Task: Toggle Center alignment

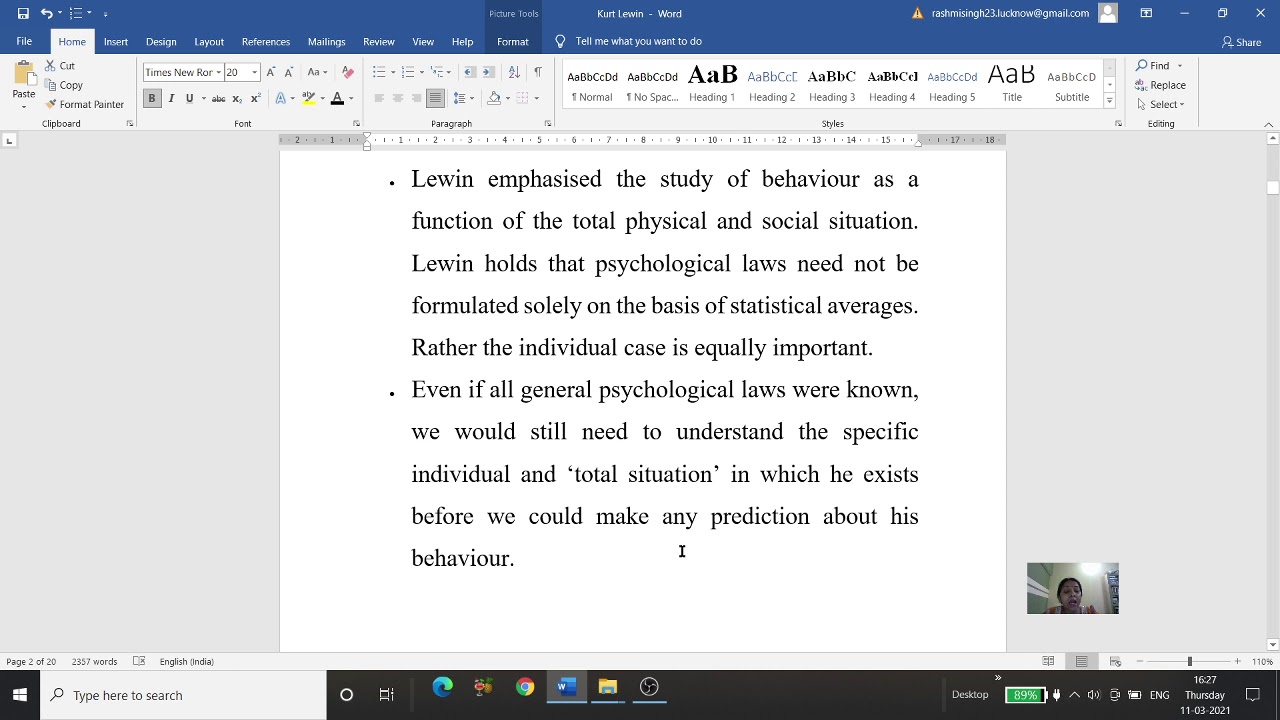Action: click(x=397, y=98)
